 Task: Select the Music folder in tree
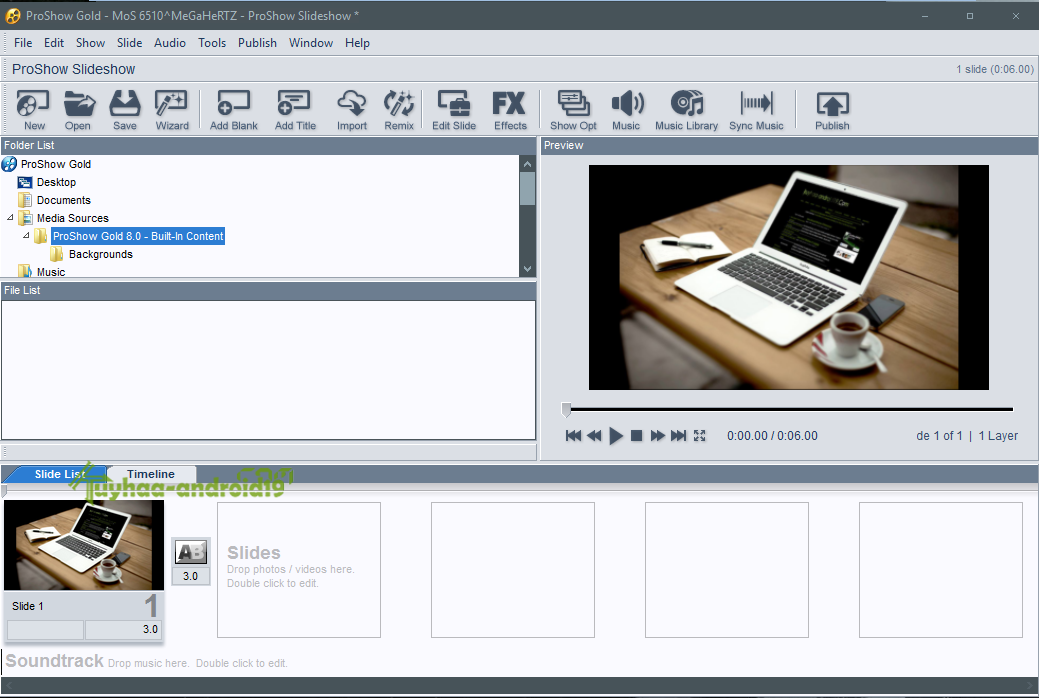pyautogui.click(x=51, y=272)
